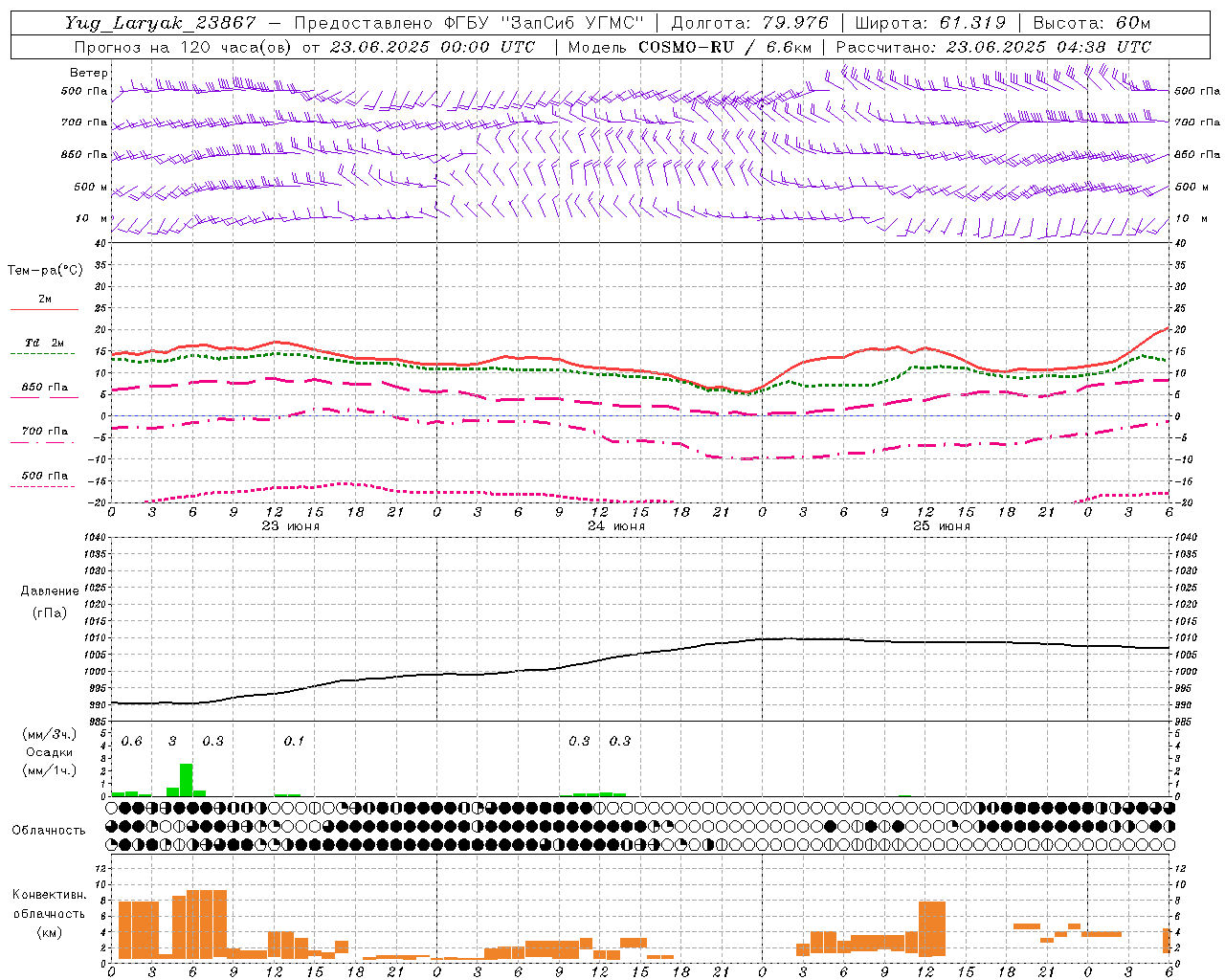
Task: Click the Тем-ра(°C) axis title
Action: click(45, 271)
